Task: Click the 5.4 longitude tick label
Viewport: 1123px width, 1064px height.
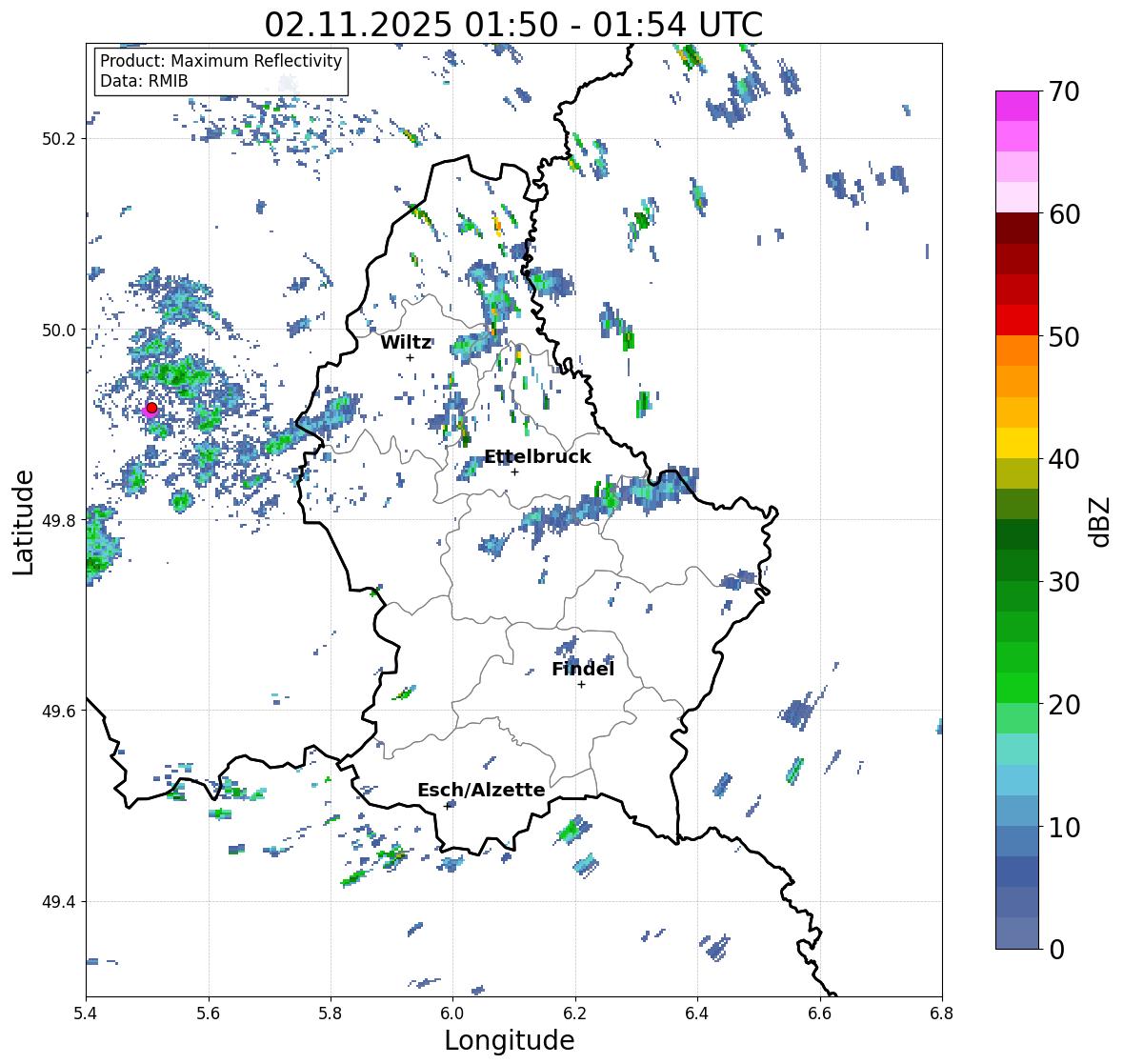Action: point(86,1014)
